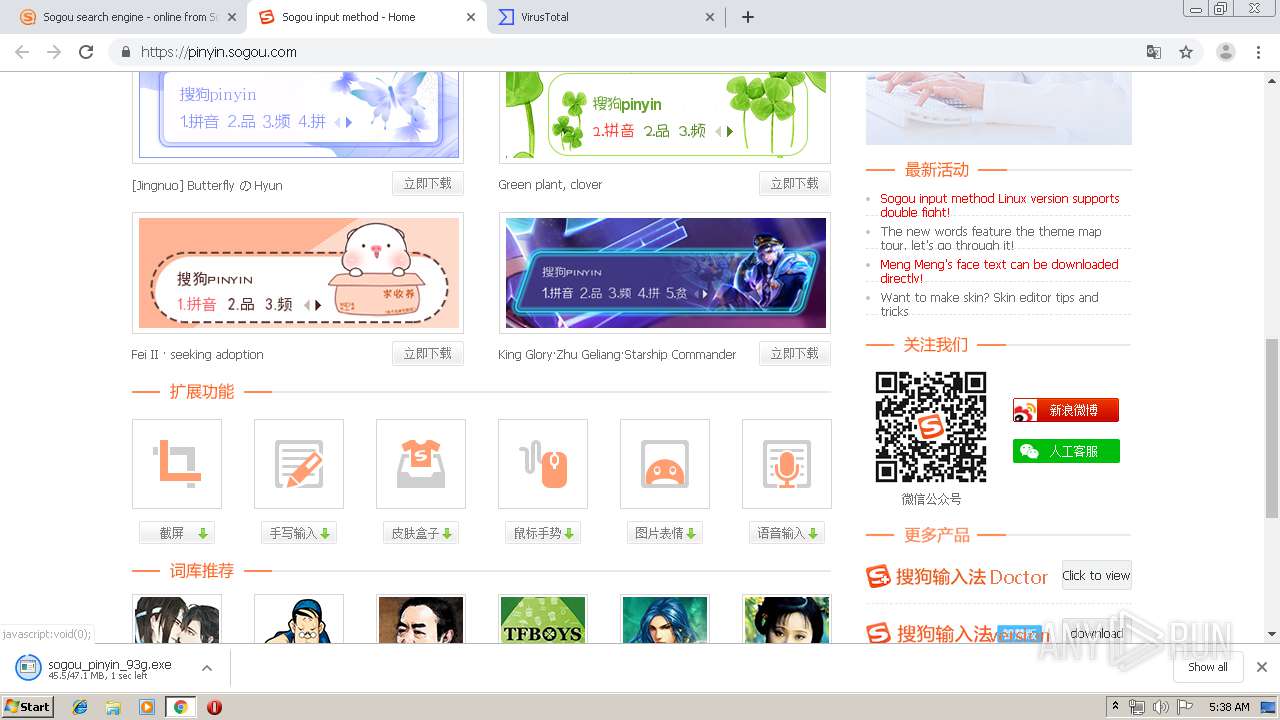Click the 语音输入 download button
Screen dimensions: 1280x720
pyautogui.click(x=787, y=533)
